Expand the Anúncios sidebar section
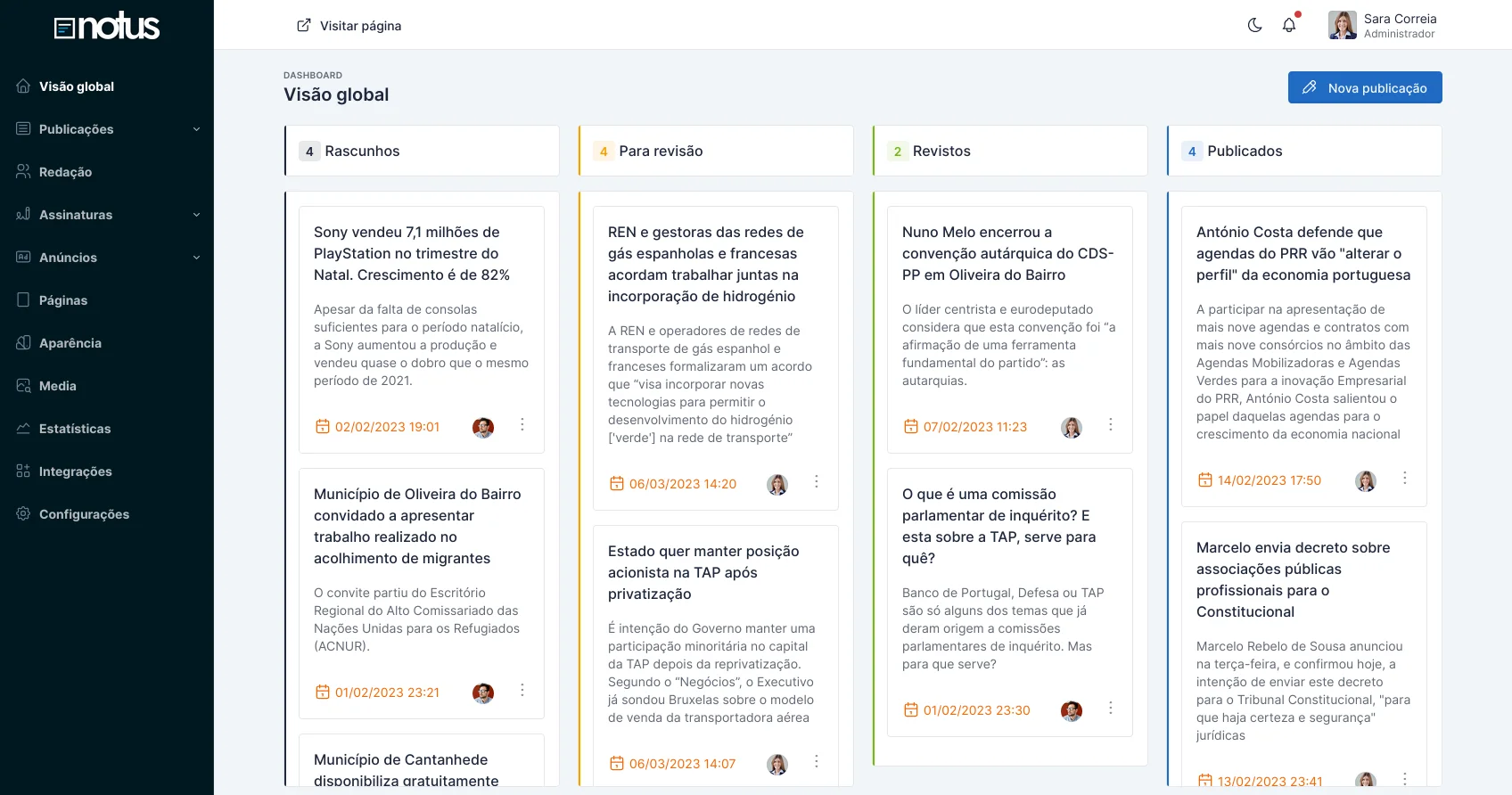Screen dimensions: 1512x795 point(196,258)
